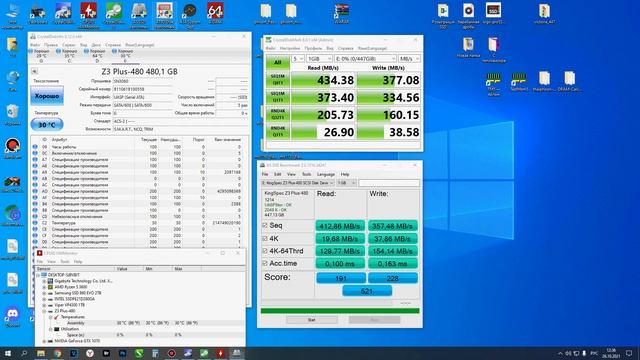Switch to Photoshop on the taskbar

tap(122, 353)
